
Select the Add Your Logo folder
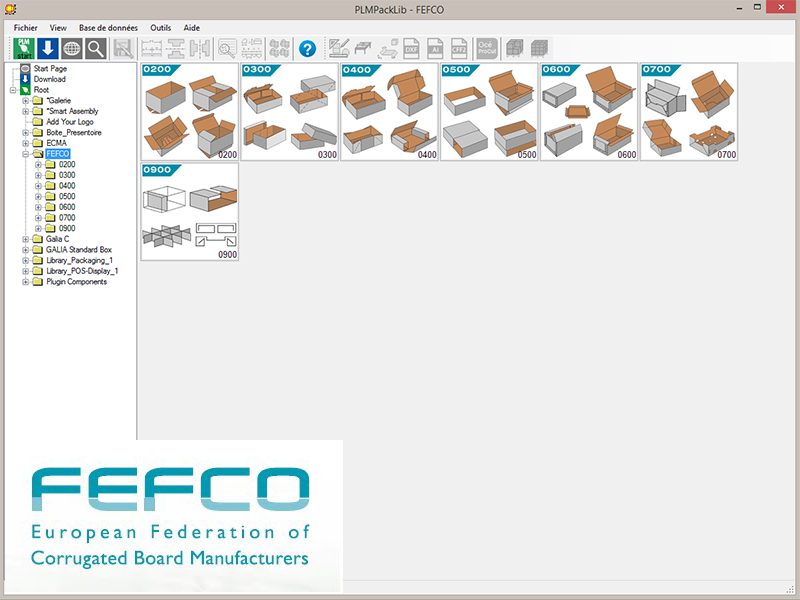tap(70, 122)
